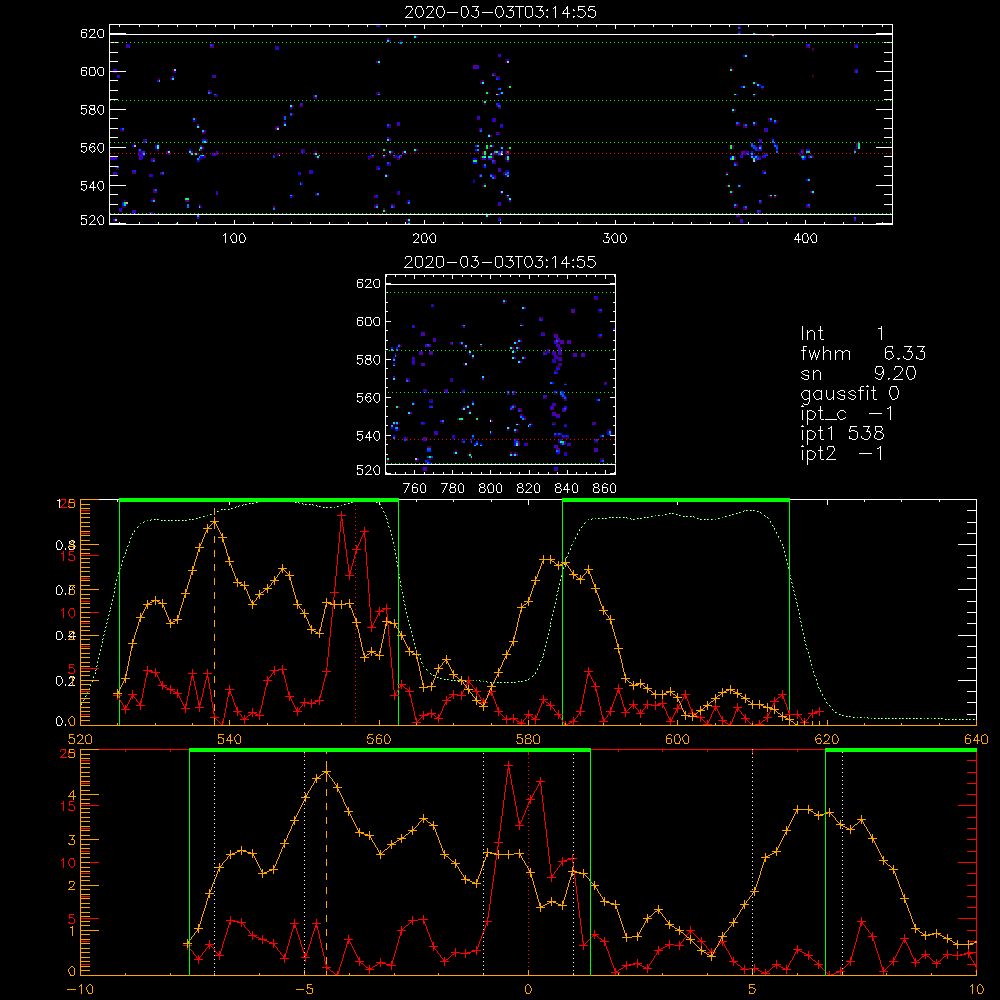Select the 'ipt1 538' readout
Image resolution: width=1000 pixels, height=1000 pixels.
click(x=842, y=434)
